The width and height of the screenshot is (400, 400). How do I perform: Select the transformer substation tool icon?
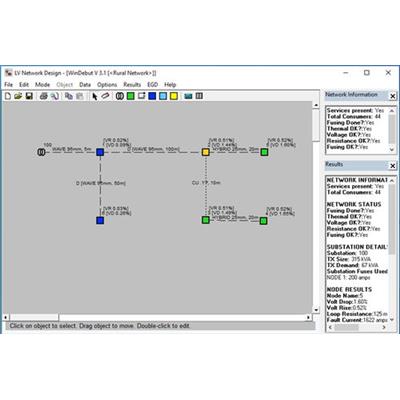(120, 96)
